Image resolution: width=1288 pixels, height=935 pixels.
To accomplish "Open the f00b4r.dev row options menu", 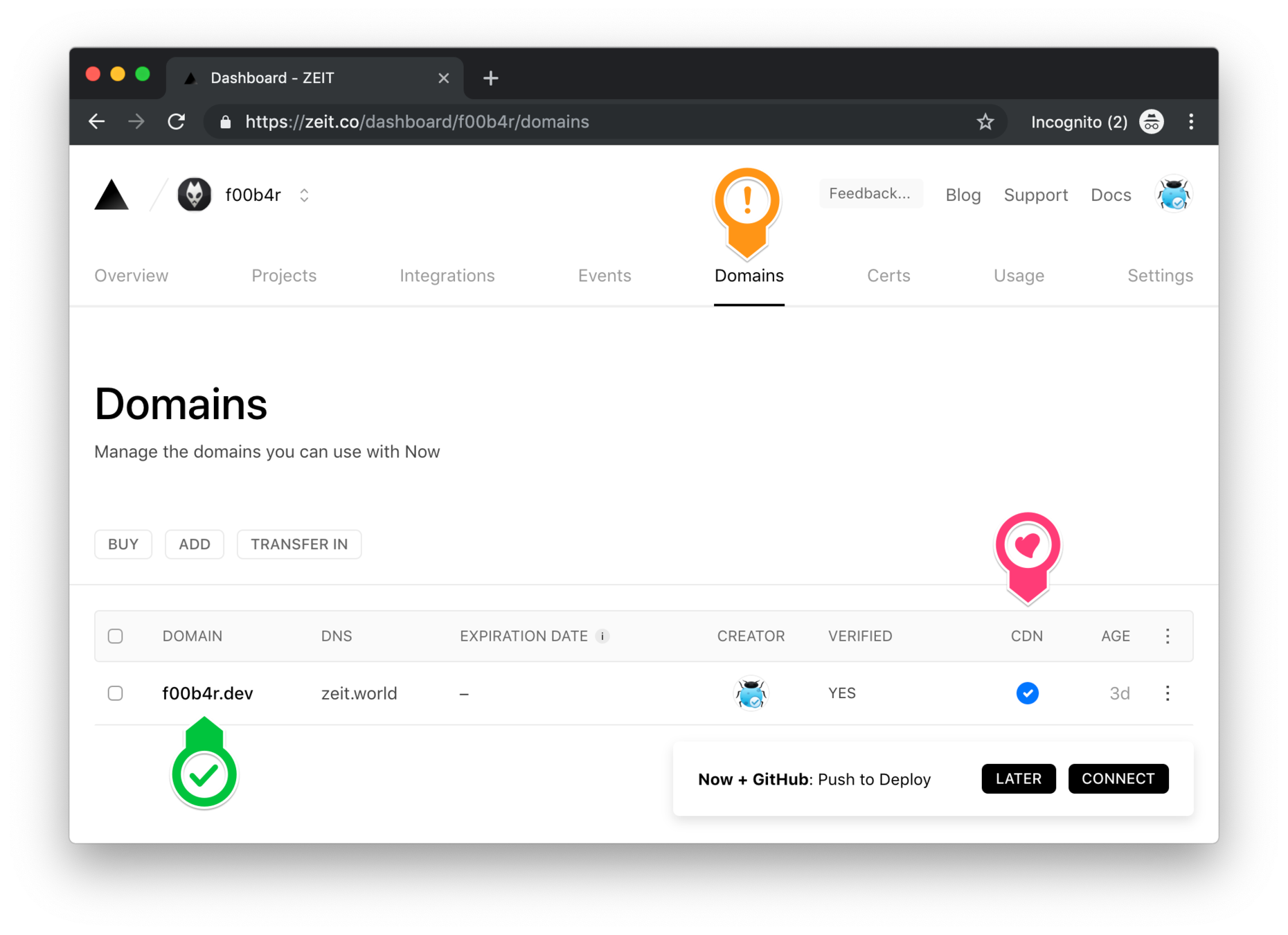I will [1168, 693].
